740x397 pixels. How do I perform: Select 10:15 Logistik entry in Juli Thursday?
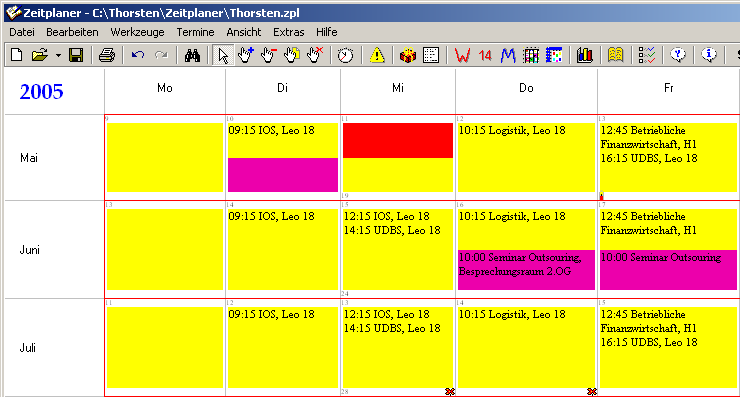512,314
